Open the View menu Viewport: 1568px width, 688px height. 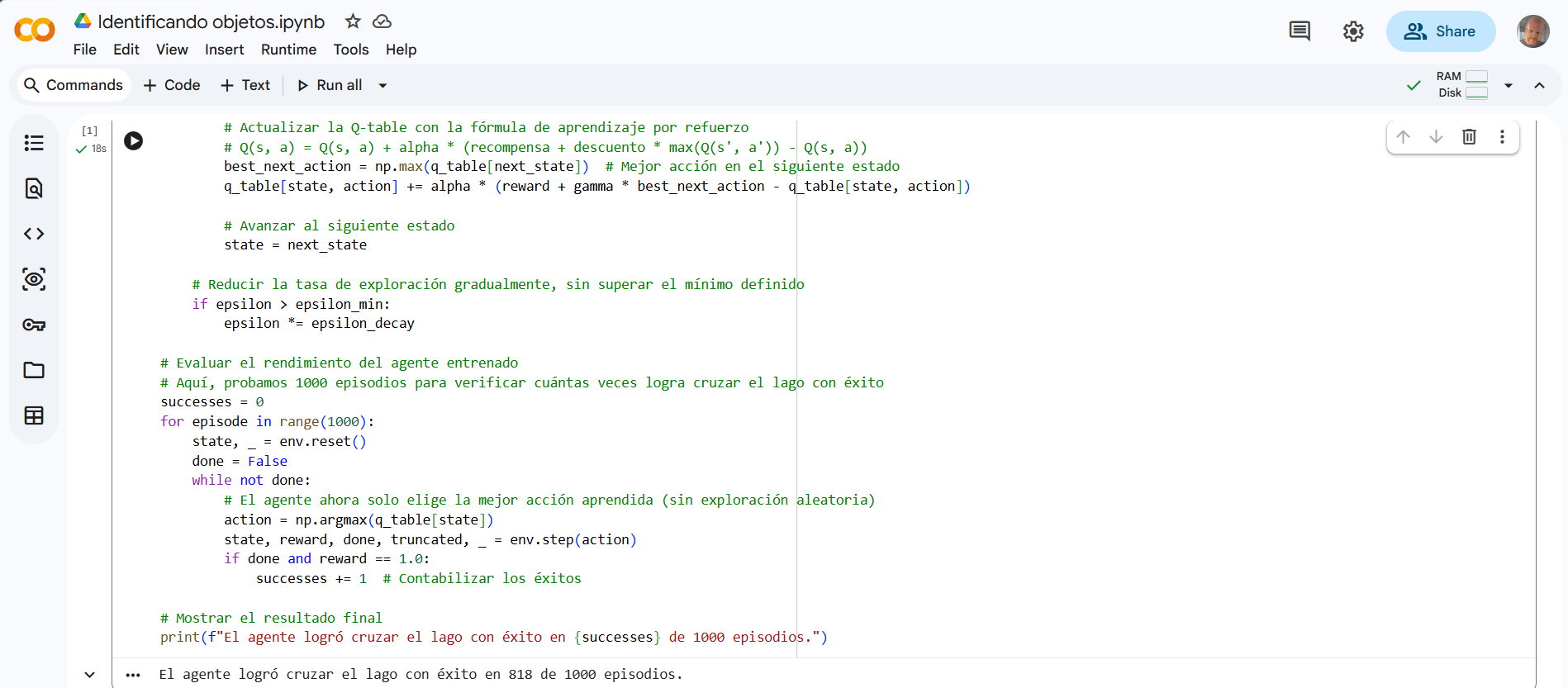(172, 50)
